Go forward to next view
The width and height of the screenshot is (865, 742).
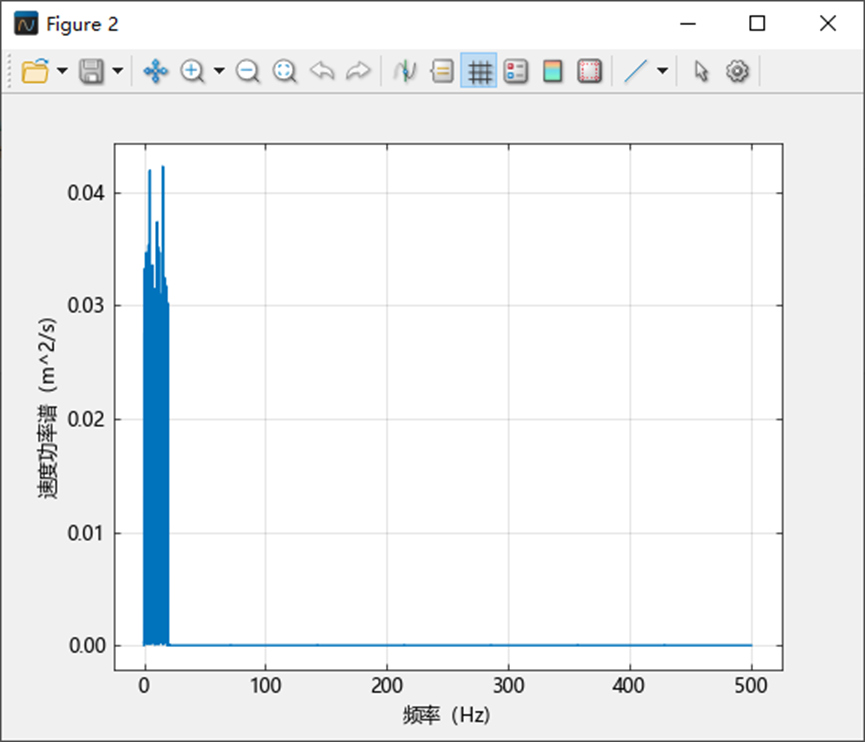click(x=358, y=71)
